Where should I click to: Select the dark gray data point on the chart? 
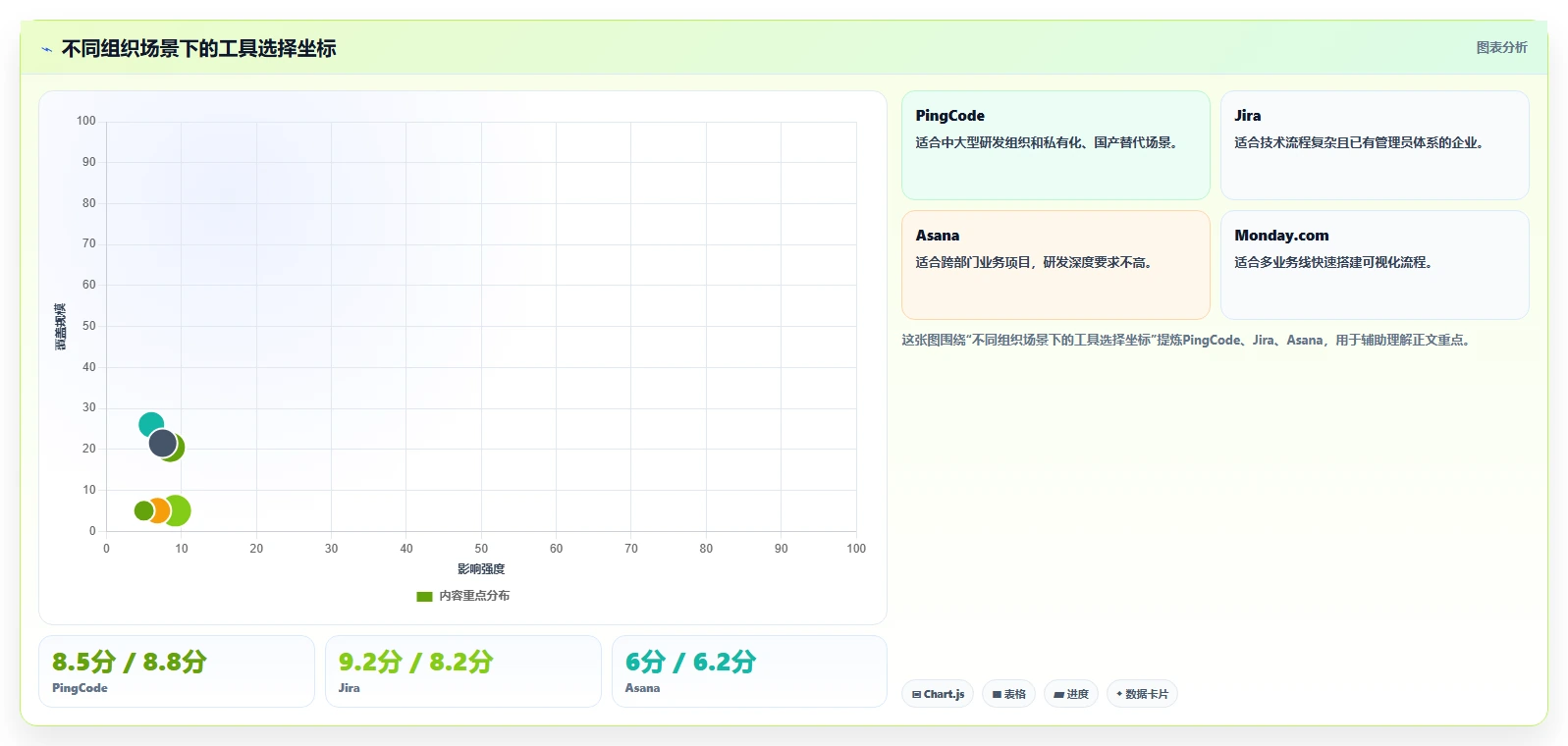pyautogui.click(x=163, y=443)
